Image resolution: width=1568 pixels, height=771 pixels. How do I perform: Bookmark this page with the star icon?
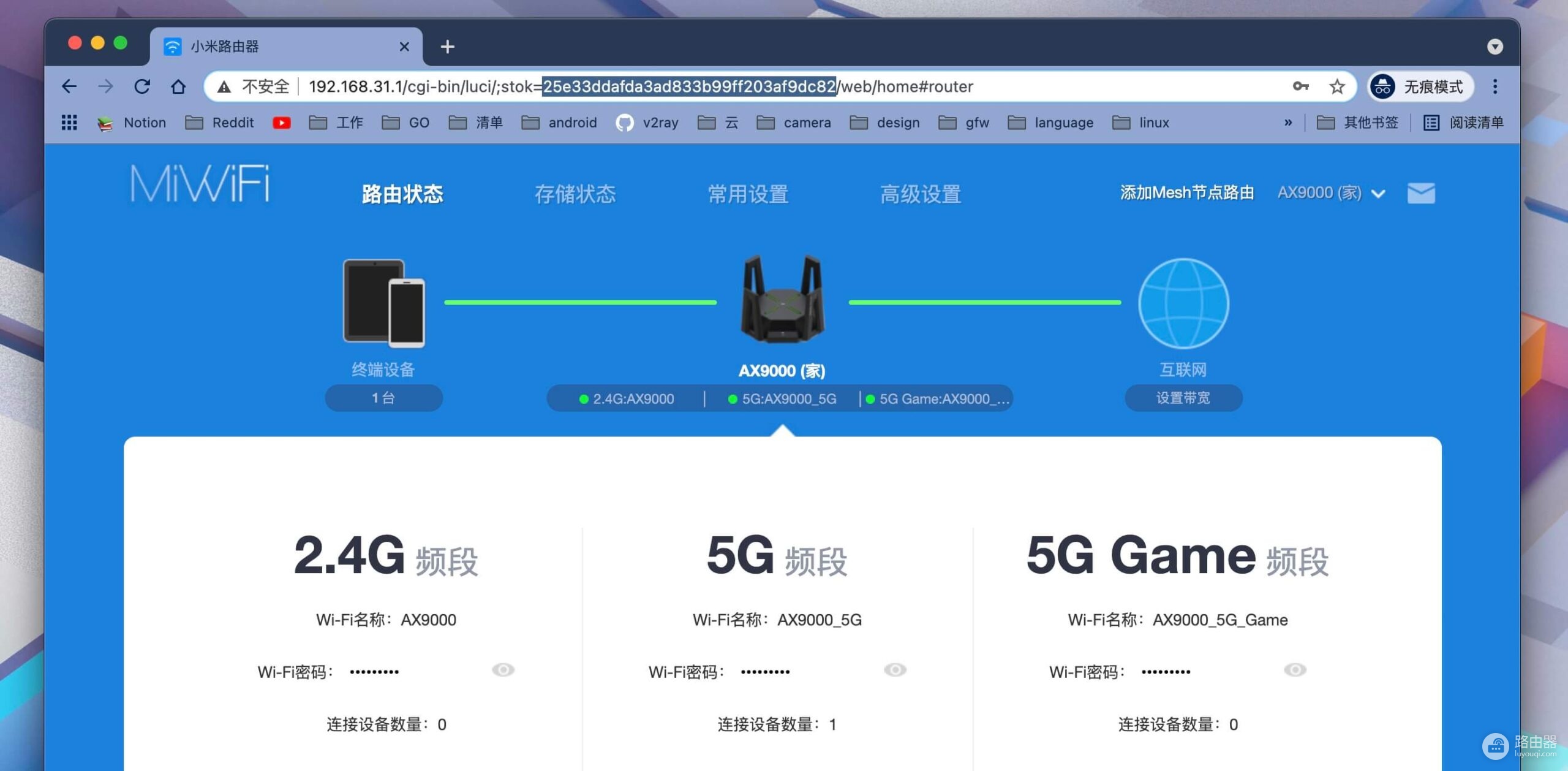[x=1337, y=86]
